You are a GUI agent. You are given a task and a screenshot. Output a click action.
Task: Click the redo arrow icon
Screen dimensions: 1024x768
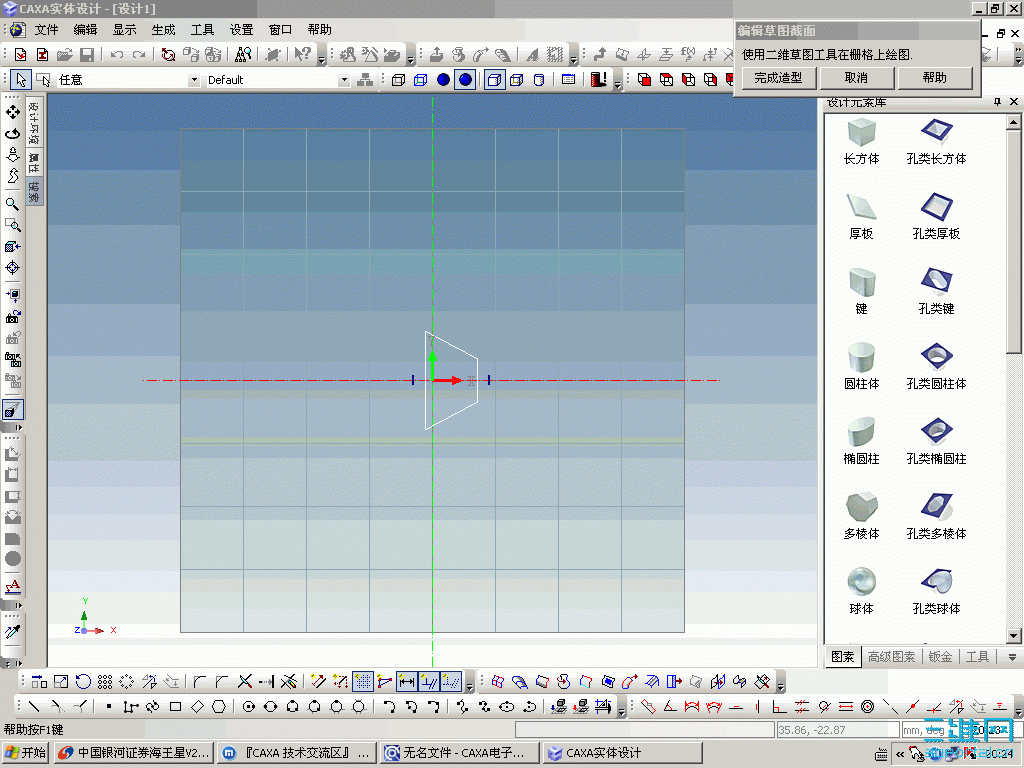[x=139, y=55]
